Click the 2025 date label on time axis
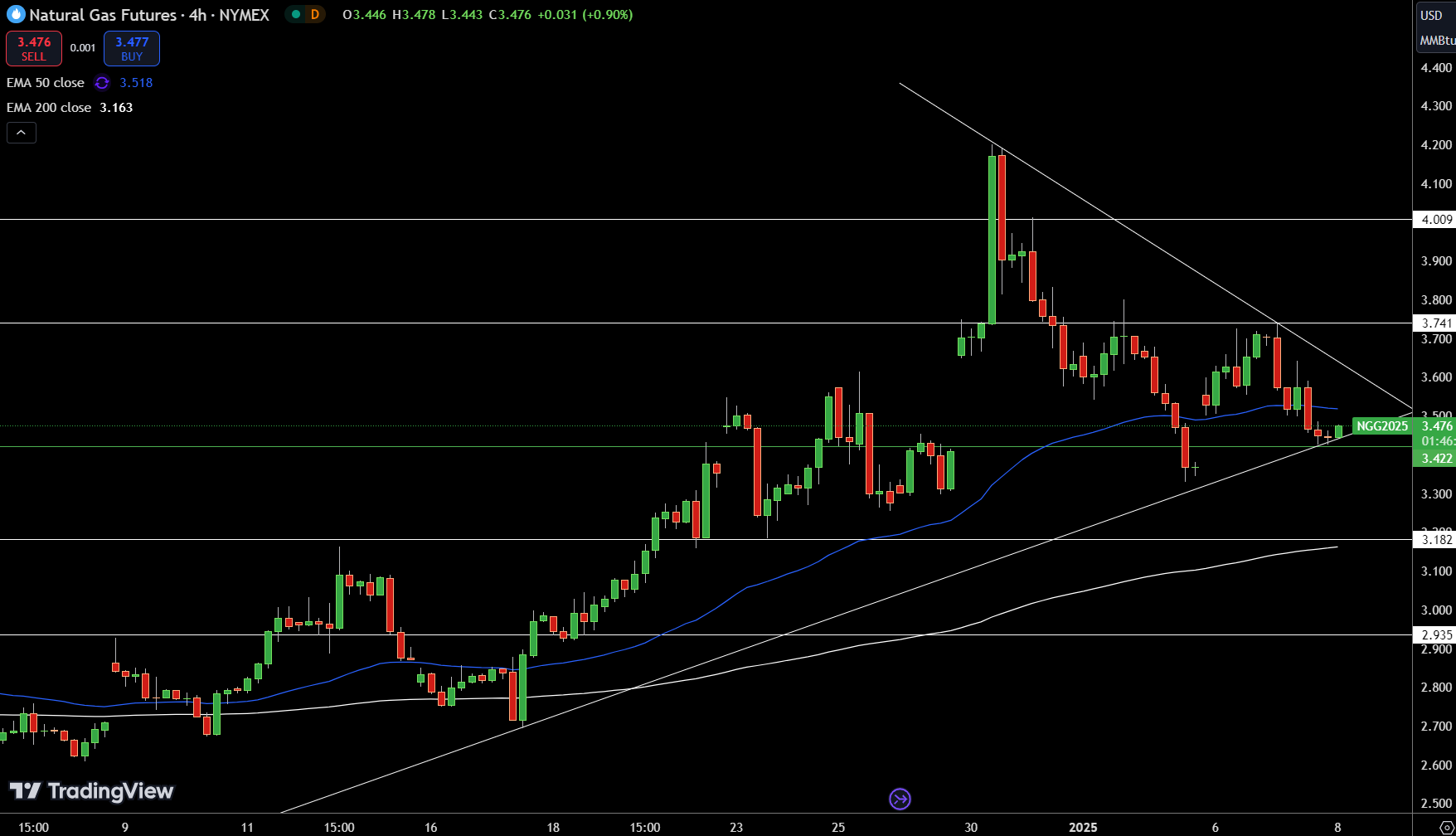 coord(1083,827)
